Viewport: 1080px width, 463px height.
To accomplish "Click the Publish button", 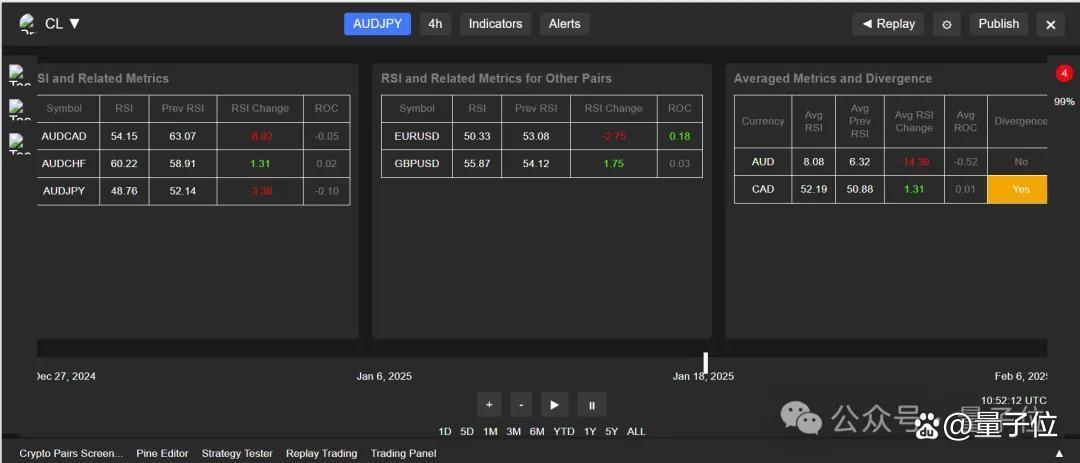I will 998,24.
